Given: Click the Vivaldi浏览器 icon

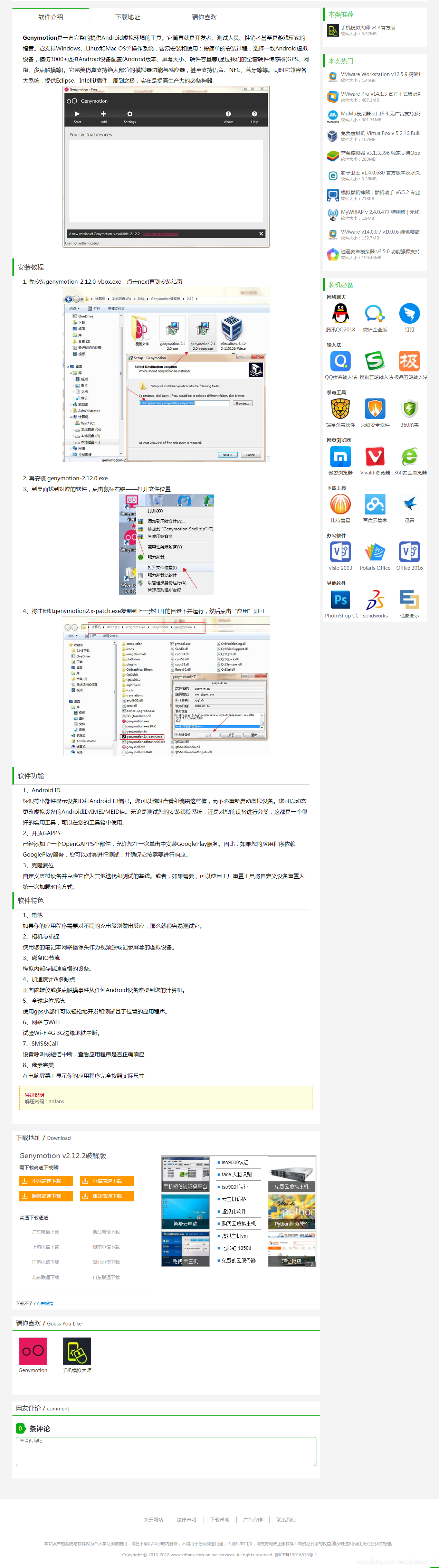Looking at the screenshot, I should 374,456.
